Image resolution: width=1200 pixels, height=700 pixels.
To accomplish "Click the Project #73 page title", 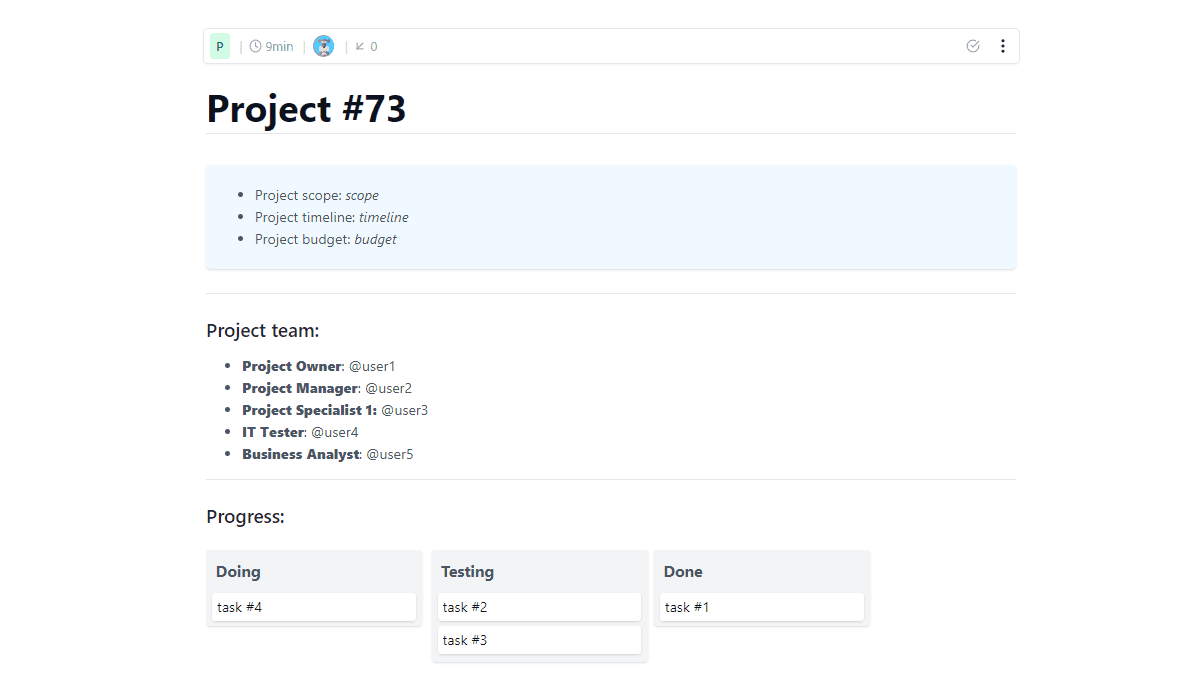I will [306, 109].
